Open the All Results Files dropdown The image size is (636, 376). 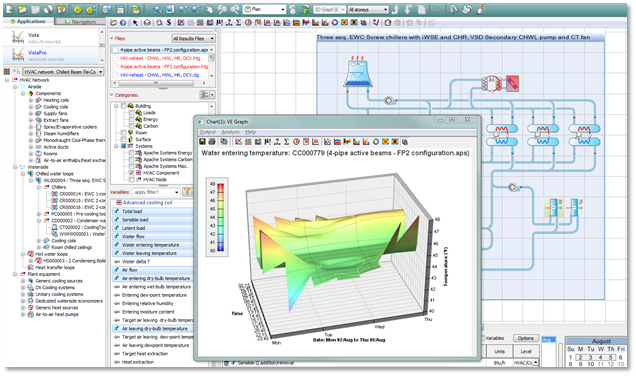click(x=193, y=39)
